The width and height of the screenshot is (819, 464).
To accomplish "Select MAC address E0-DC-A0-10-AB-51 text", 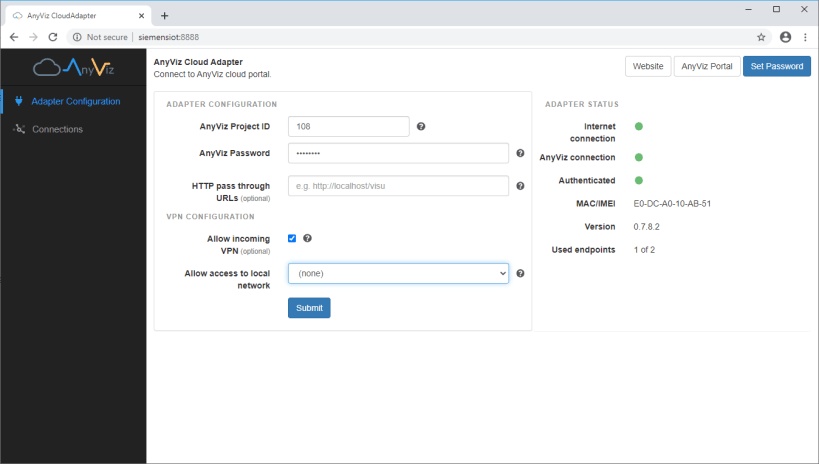I will click(x=672, y=204).
